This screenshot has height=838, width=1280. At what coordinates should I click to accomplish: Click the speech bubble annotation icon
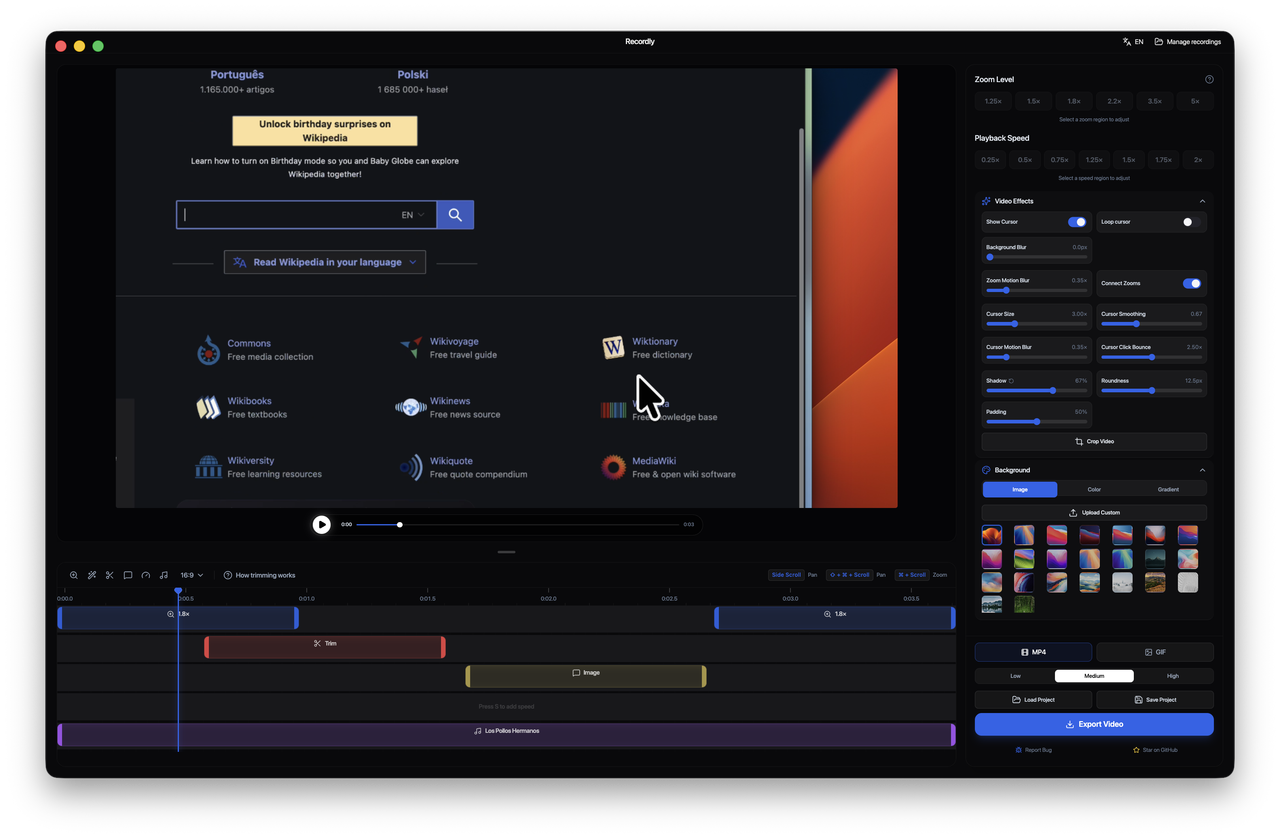(127, 575)
